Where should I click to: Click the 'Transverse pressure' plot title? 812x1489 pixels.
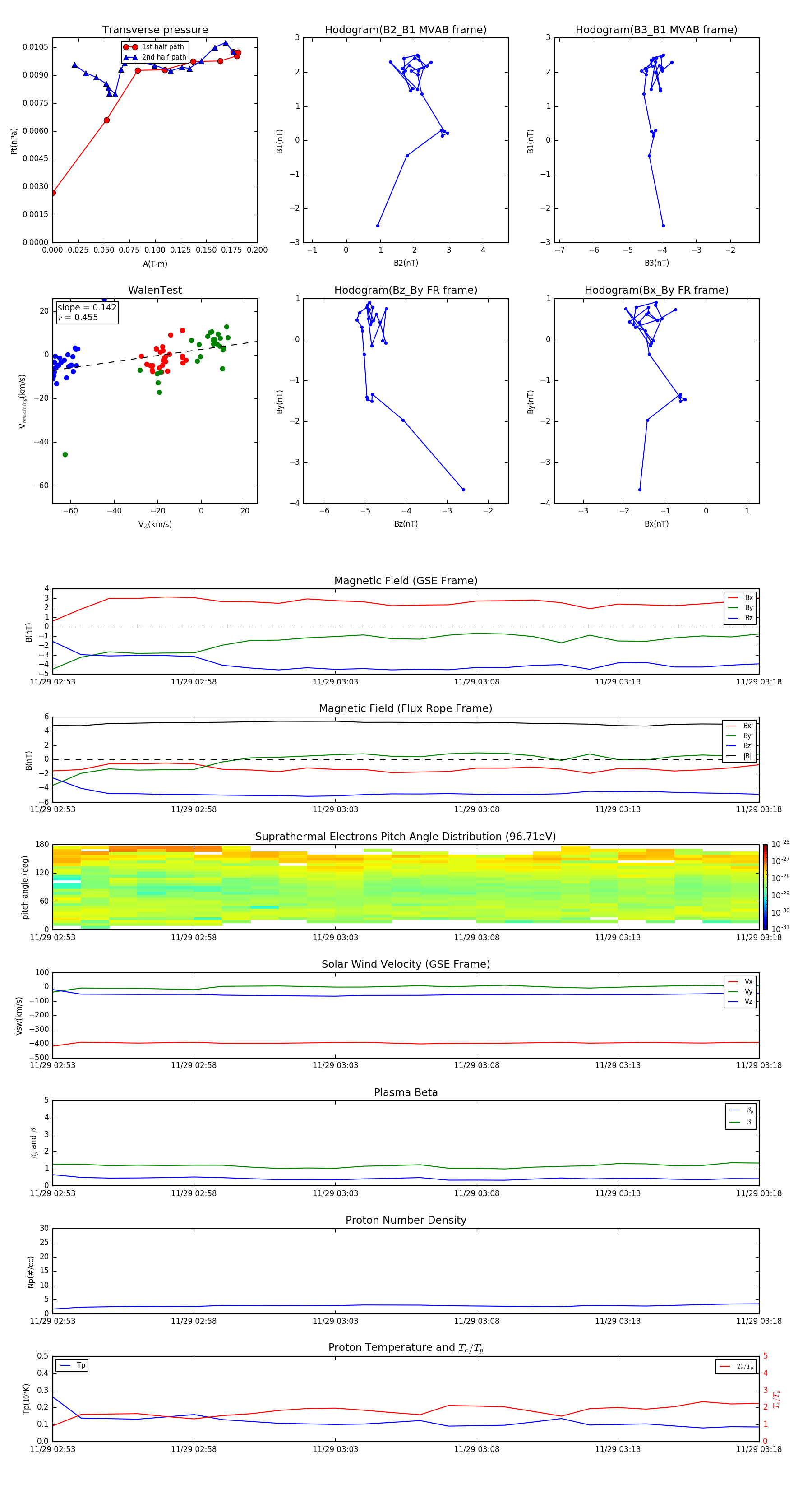tap(155, 29)
